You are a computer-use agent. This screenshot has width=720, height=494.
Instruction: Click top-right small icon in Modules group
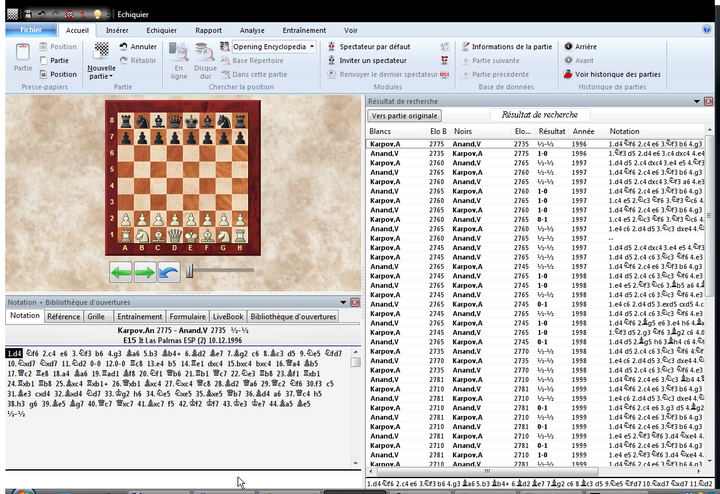(x=444, y=46)
